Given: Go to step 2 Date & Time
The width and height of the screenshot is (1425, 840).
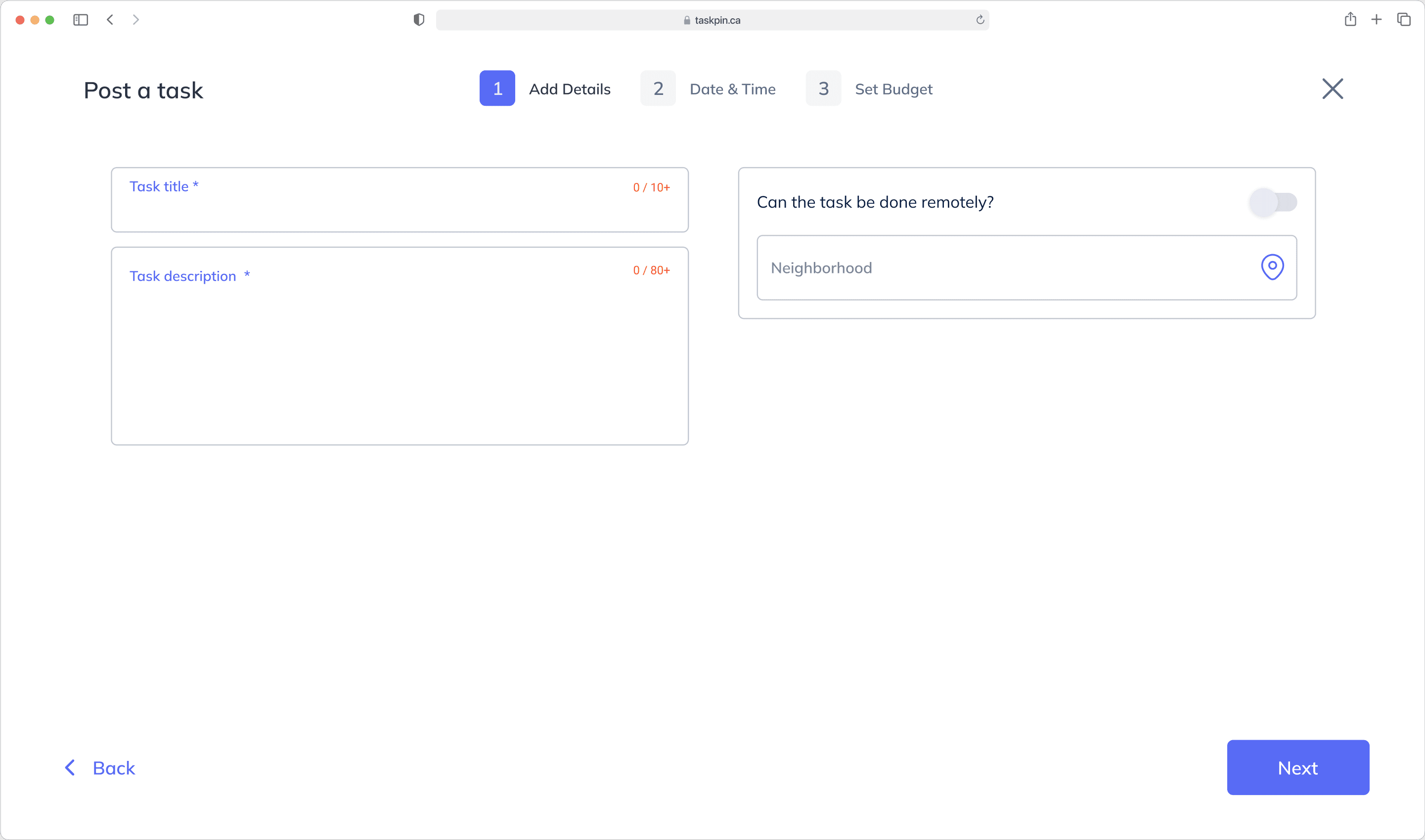Looking at the screenshot, I should point(658,88).
